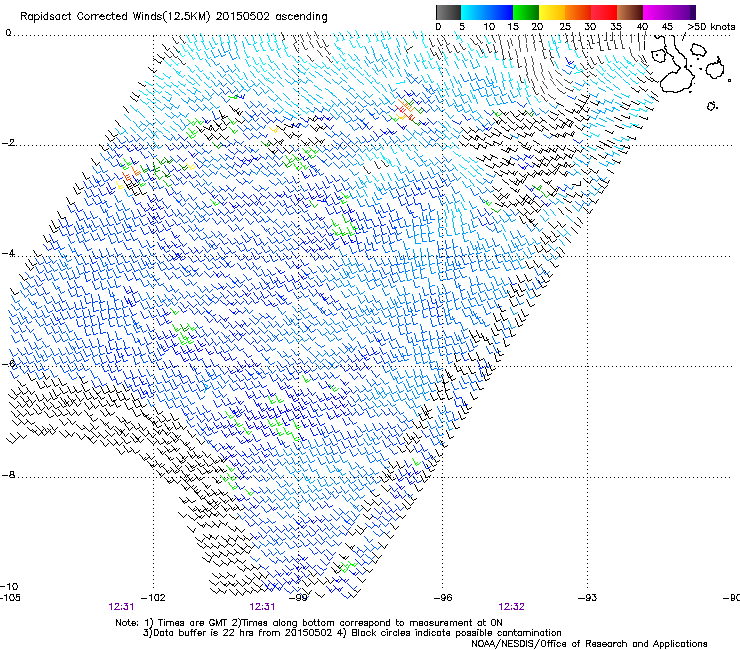Click the longitude label '-102'

click(153, 598)
